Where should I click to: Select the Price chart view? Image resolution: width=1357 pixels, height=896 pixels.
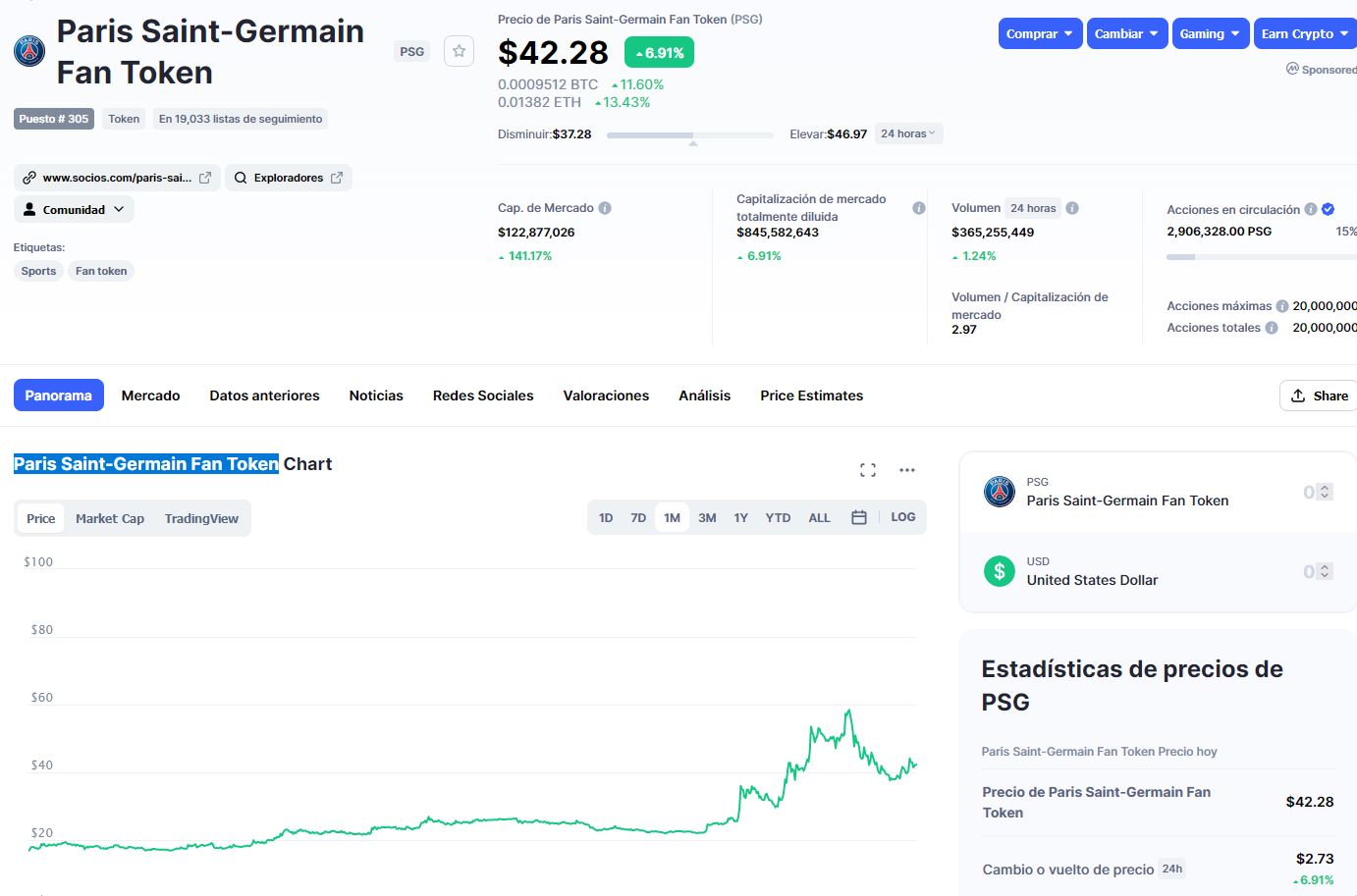coord(41,518)
